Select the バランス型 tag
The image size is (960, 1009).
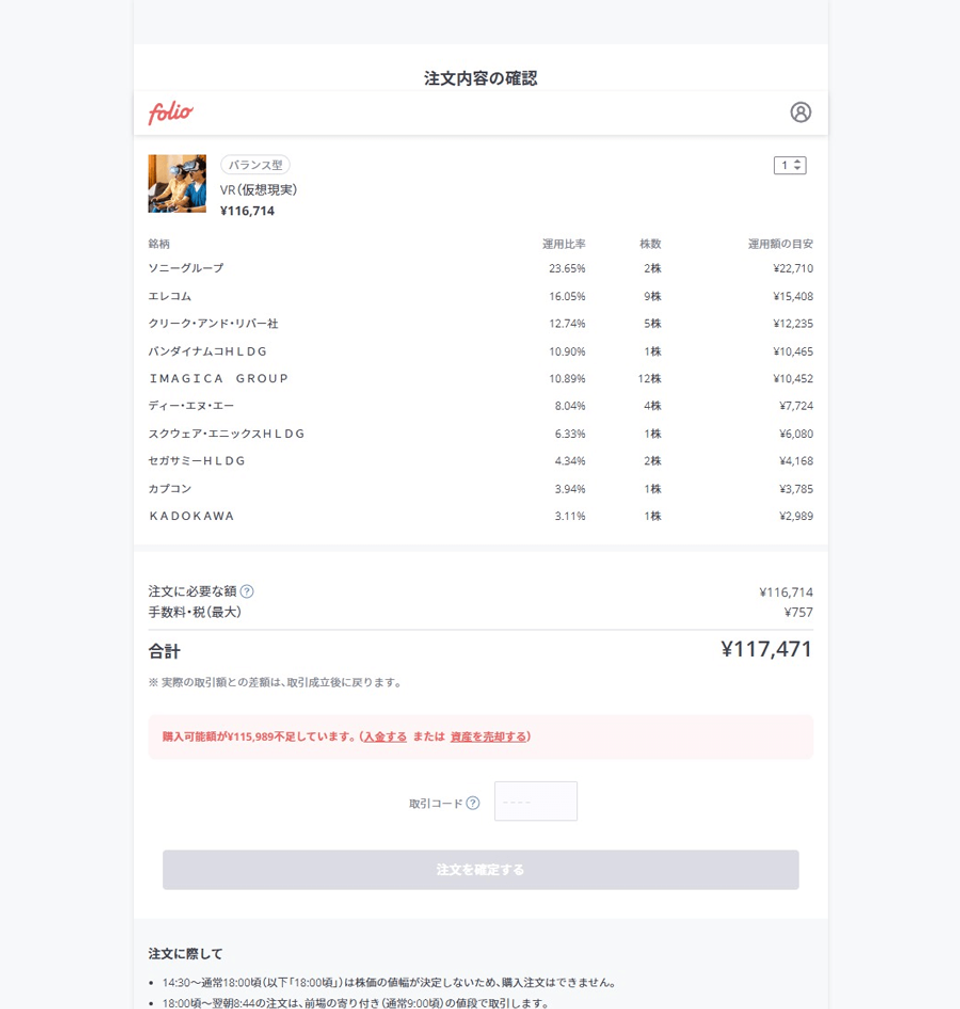[255, 165]
